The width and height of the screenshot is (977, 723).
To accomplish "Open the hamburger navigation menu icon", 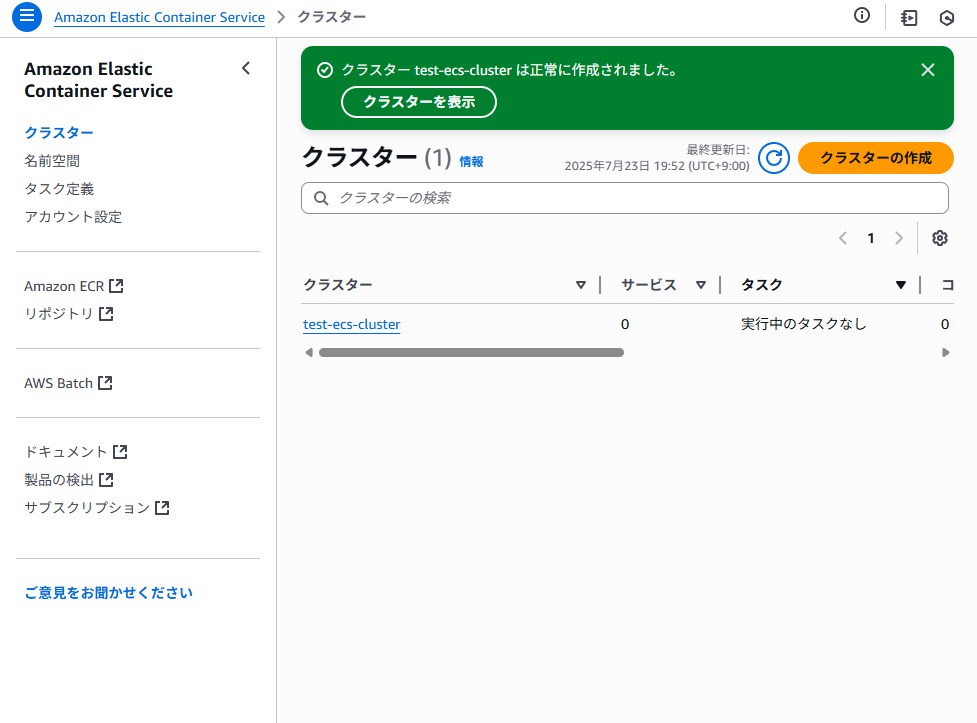I will tap(27, 16).
